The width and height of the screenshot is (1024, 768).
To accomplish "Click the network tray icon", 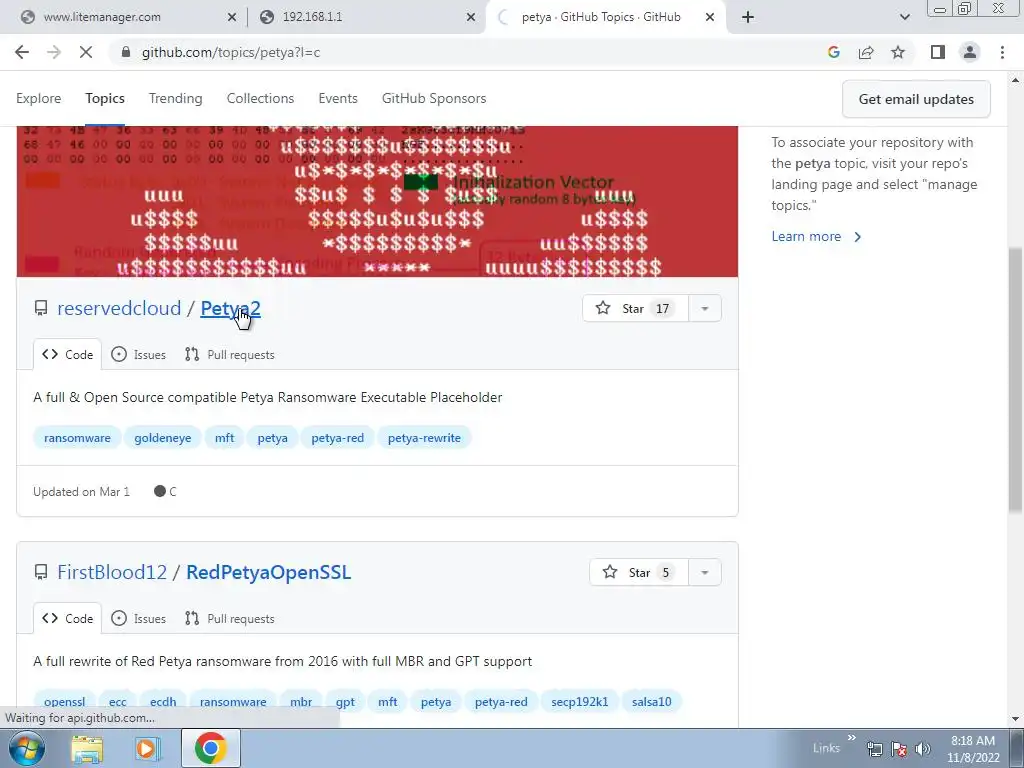I will 874,748.
